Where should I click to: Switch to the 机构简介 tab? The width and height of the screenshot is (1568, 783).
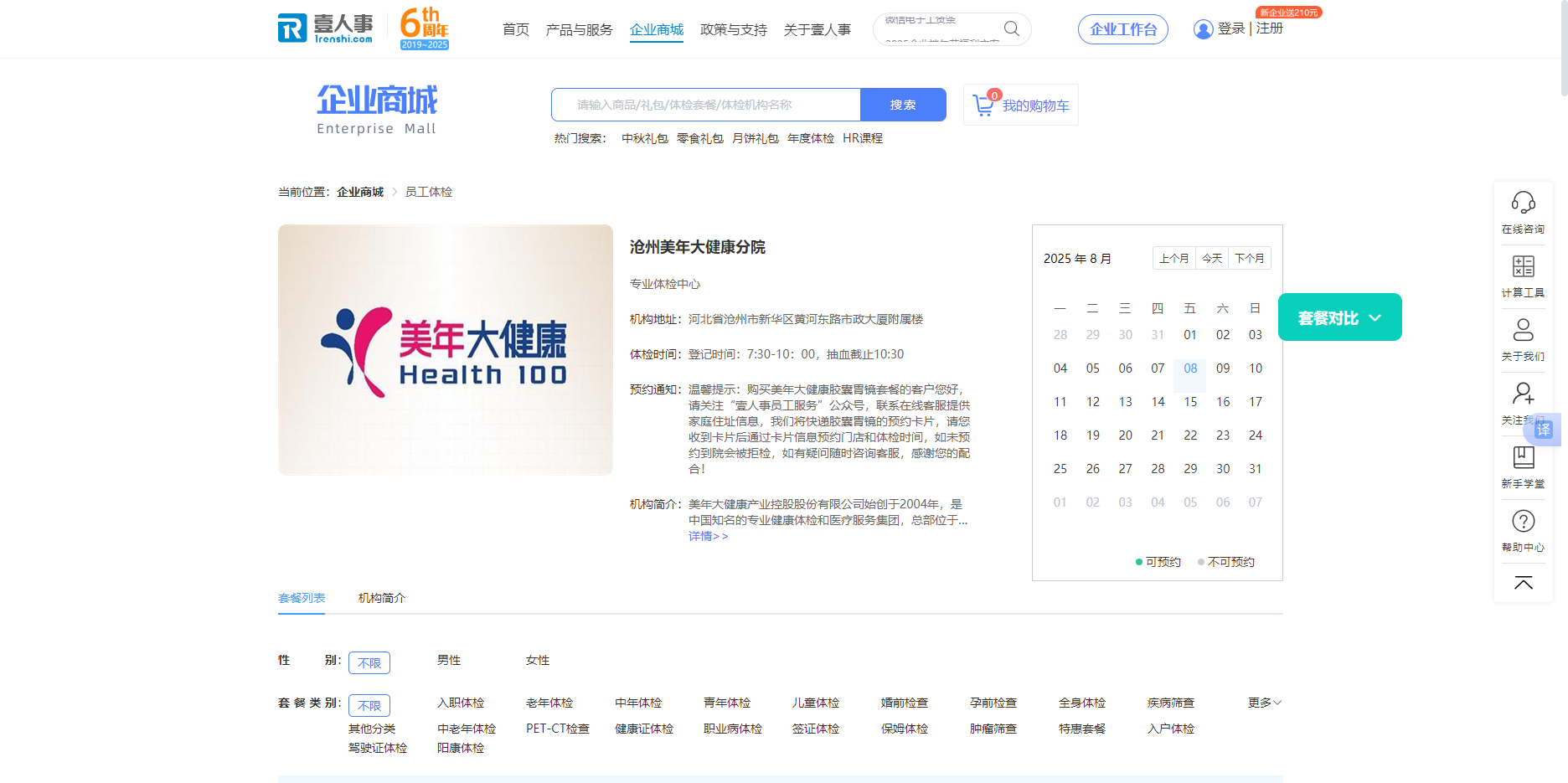[382, 598]
